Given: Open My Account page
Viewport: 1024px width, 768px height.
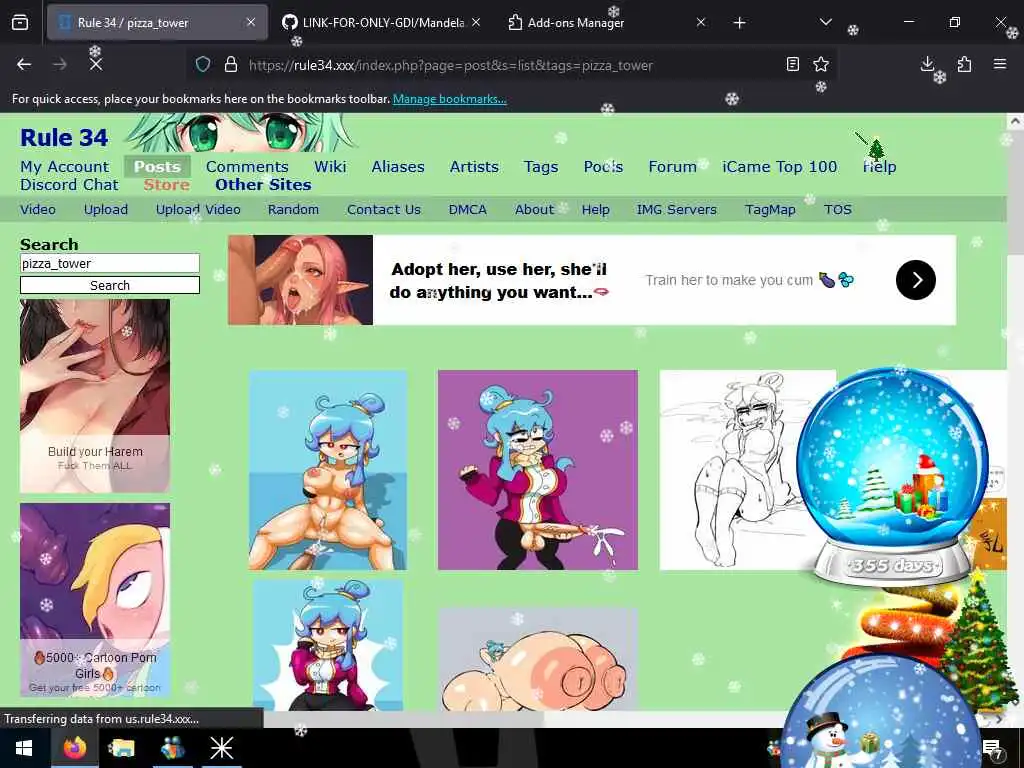Looking at the screenshot, I should click(65, 167).
